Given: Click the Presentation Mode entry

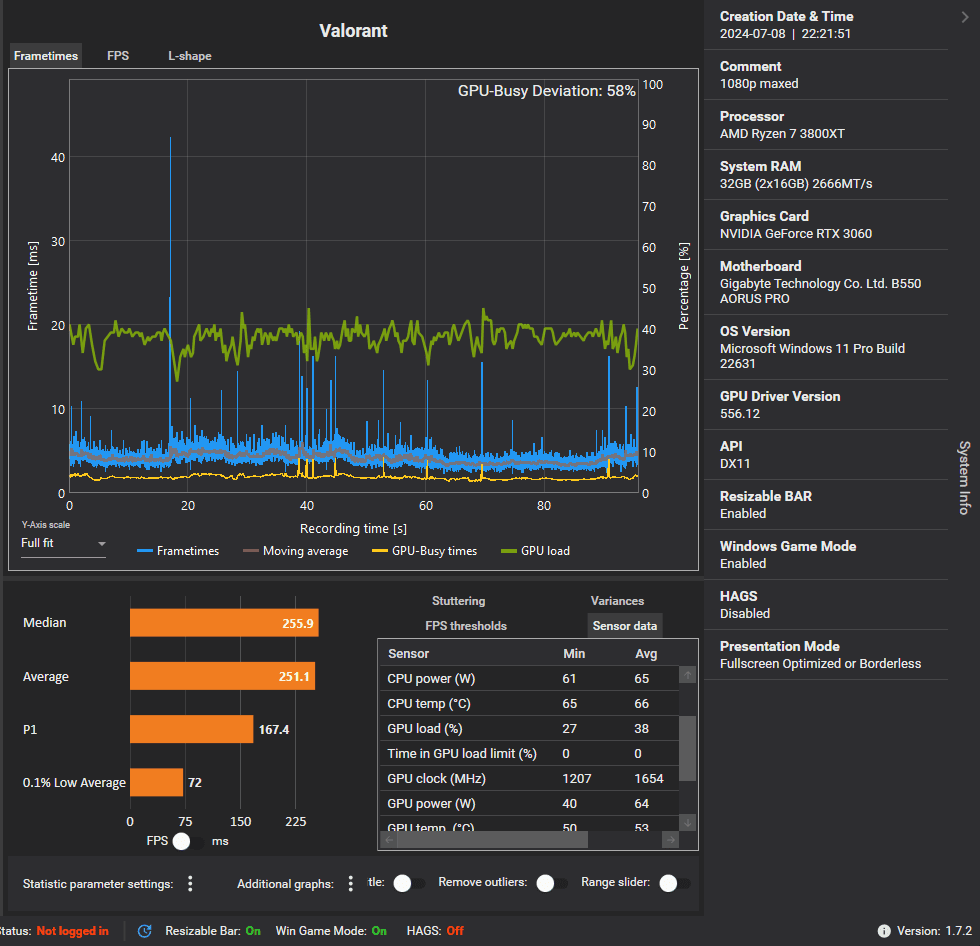Looking at the screenshot, I should pyautogui.click(x=825, y=655).
